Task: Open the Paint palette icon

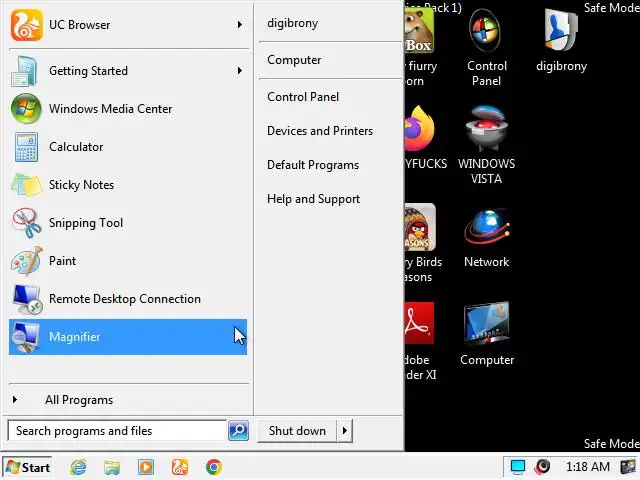Action: tap(26, 261)
